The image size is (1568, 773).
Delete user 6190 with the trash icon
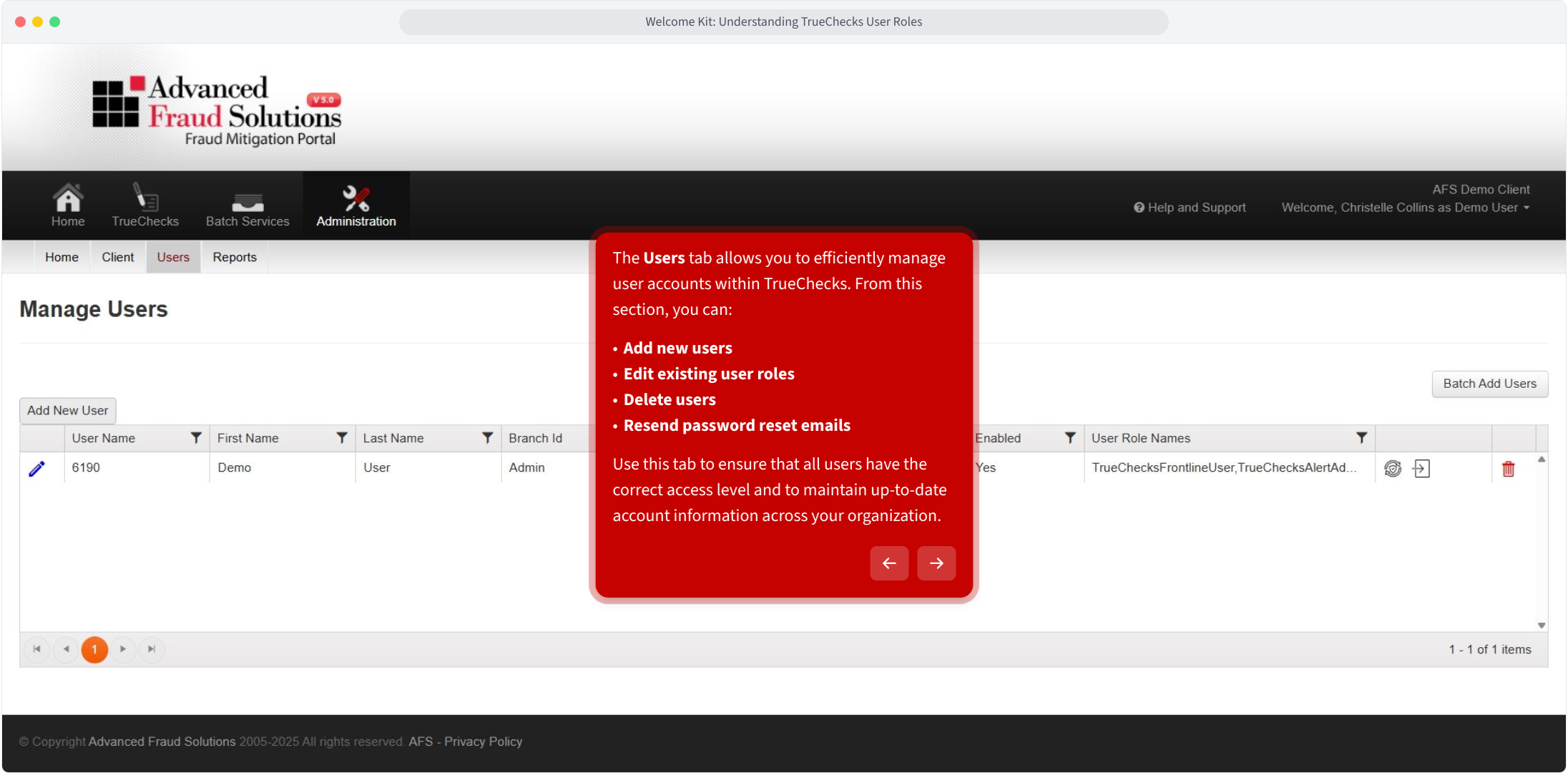[1509, 469]
